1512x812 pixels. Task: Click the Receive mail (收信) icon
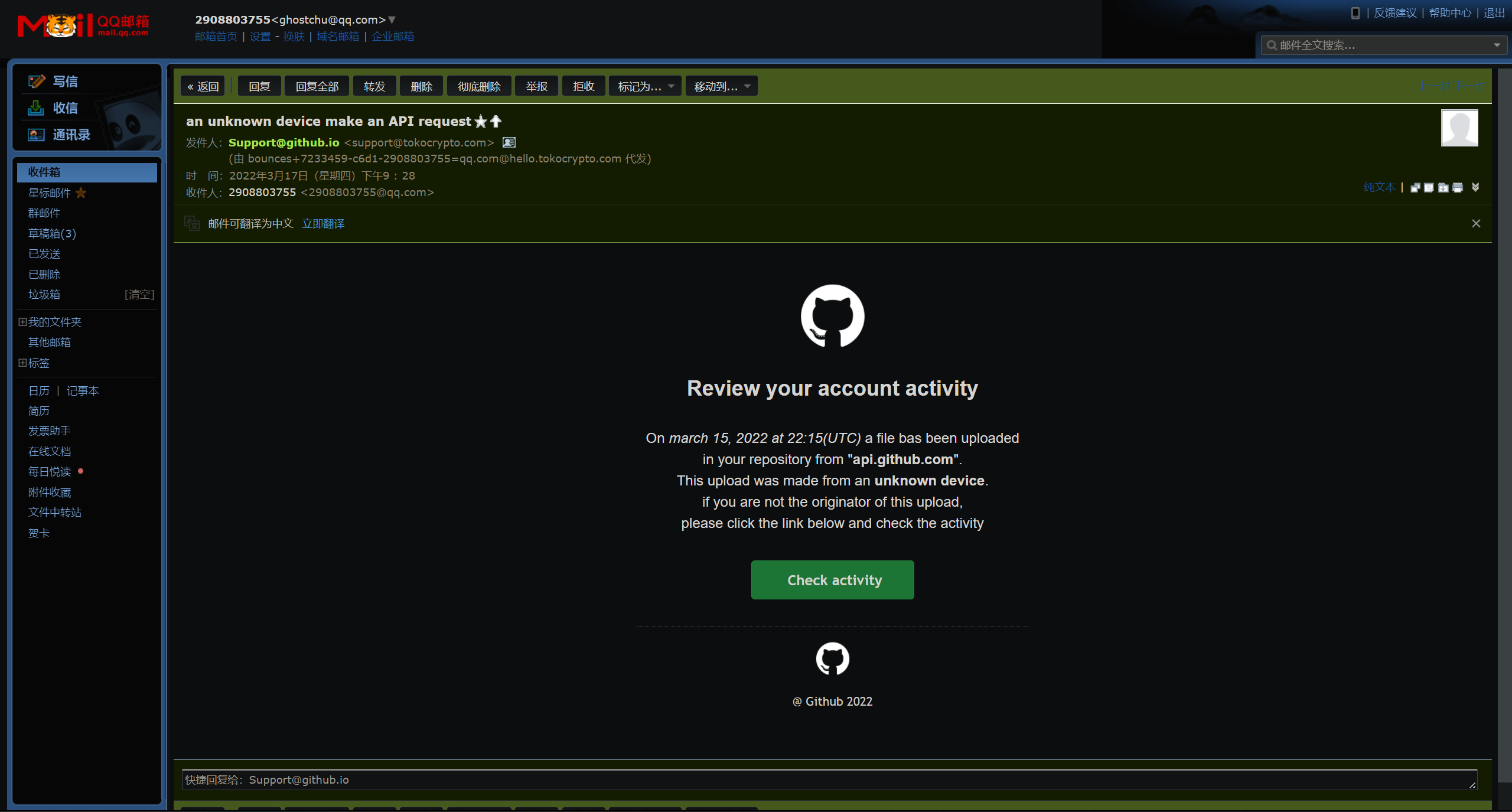36,108
